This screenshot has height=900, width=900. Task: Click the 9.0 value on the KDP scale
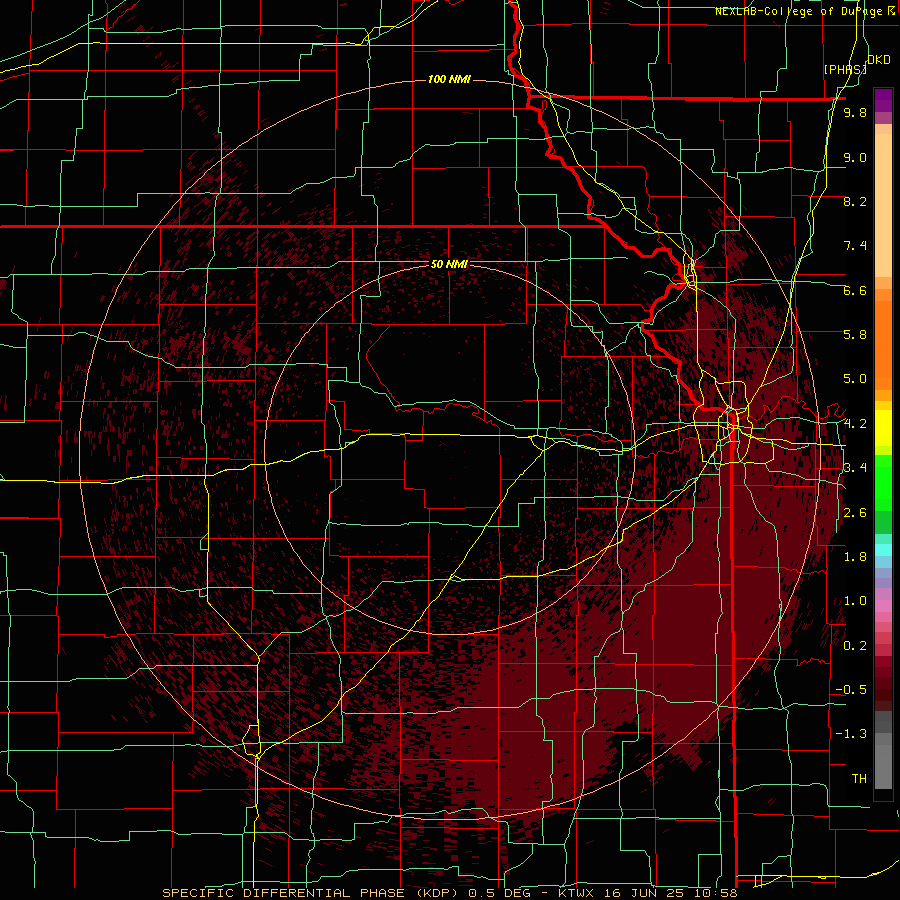[x=855, y=157]
